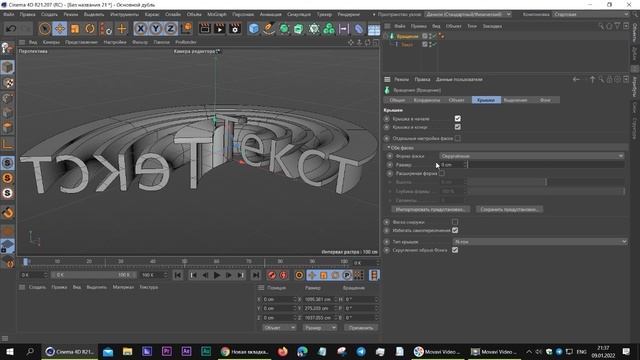
Task: Click the Floor grid scene icon
Action: pyautogui.click(x=373, y=29)
